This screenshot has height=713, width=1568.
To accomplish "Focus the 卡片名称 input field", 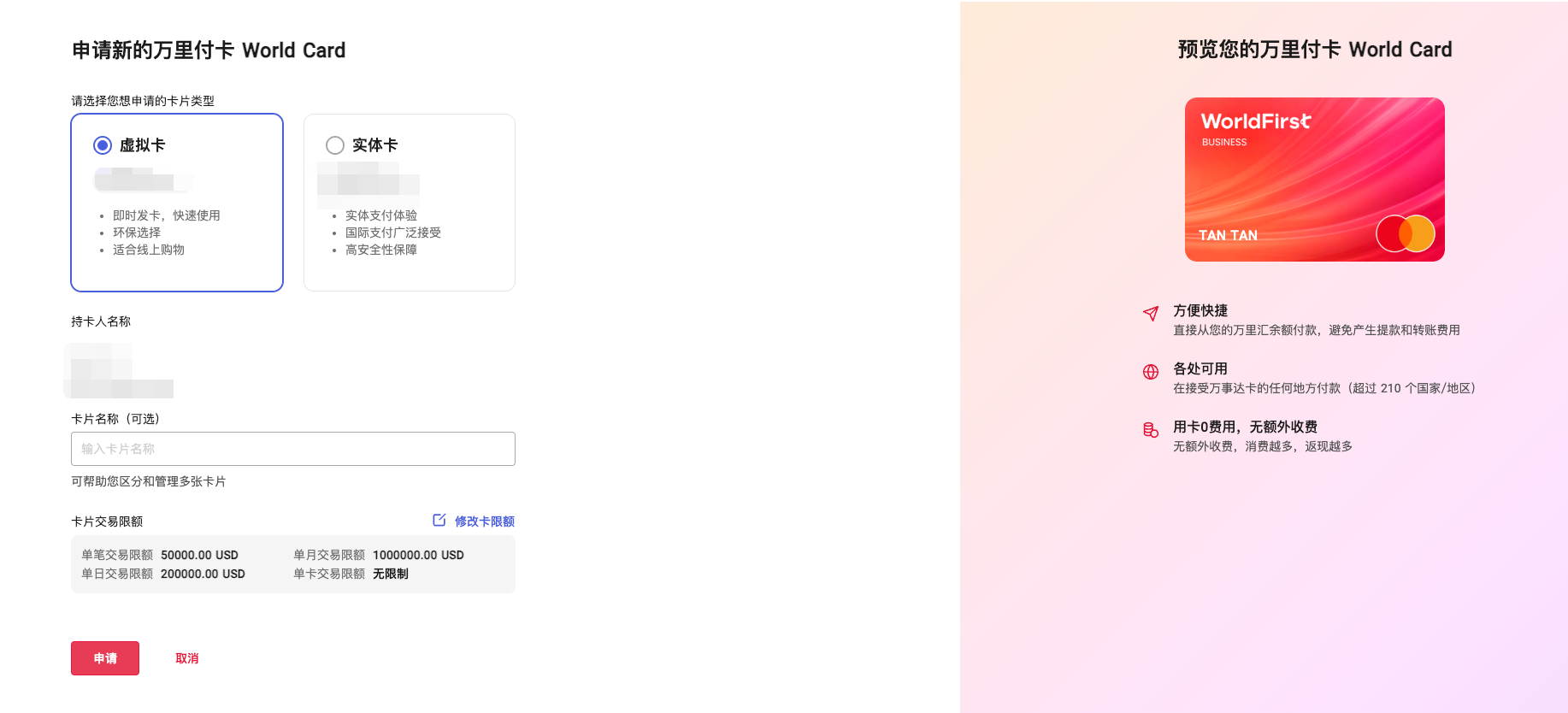I will (293, 449).
